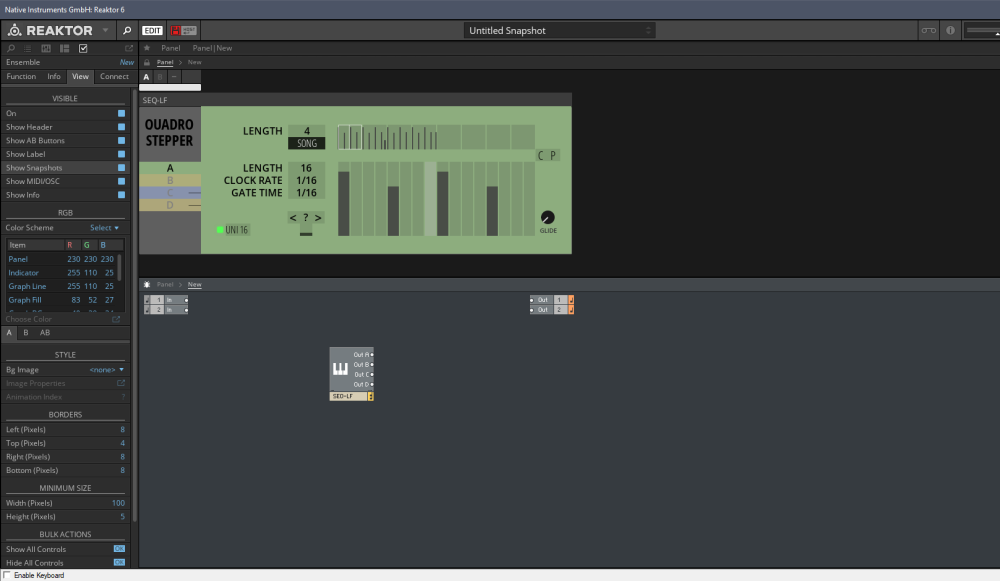This screenshot has width=1000, height=581.
Task: Click the GLIDE knob
Action: pyautogui.click(x=548, y=217)
